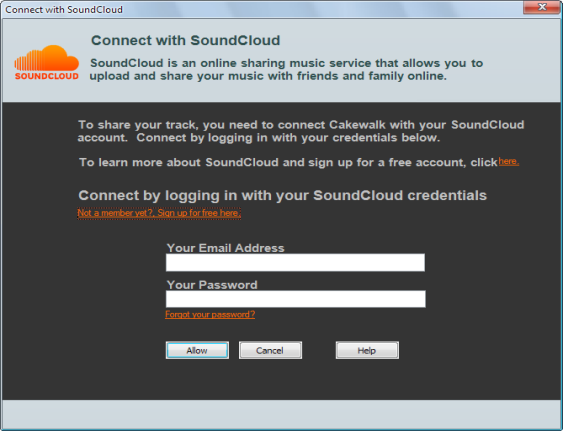This screenshot has height=431, width=563.
Task: Open the 'Forgot your password?' link
Action: click(x=210, y=314)
